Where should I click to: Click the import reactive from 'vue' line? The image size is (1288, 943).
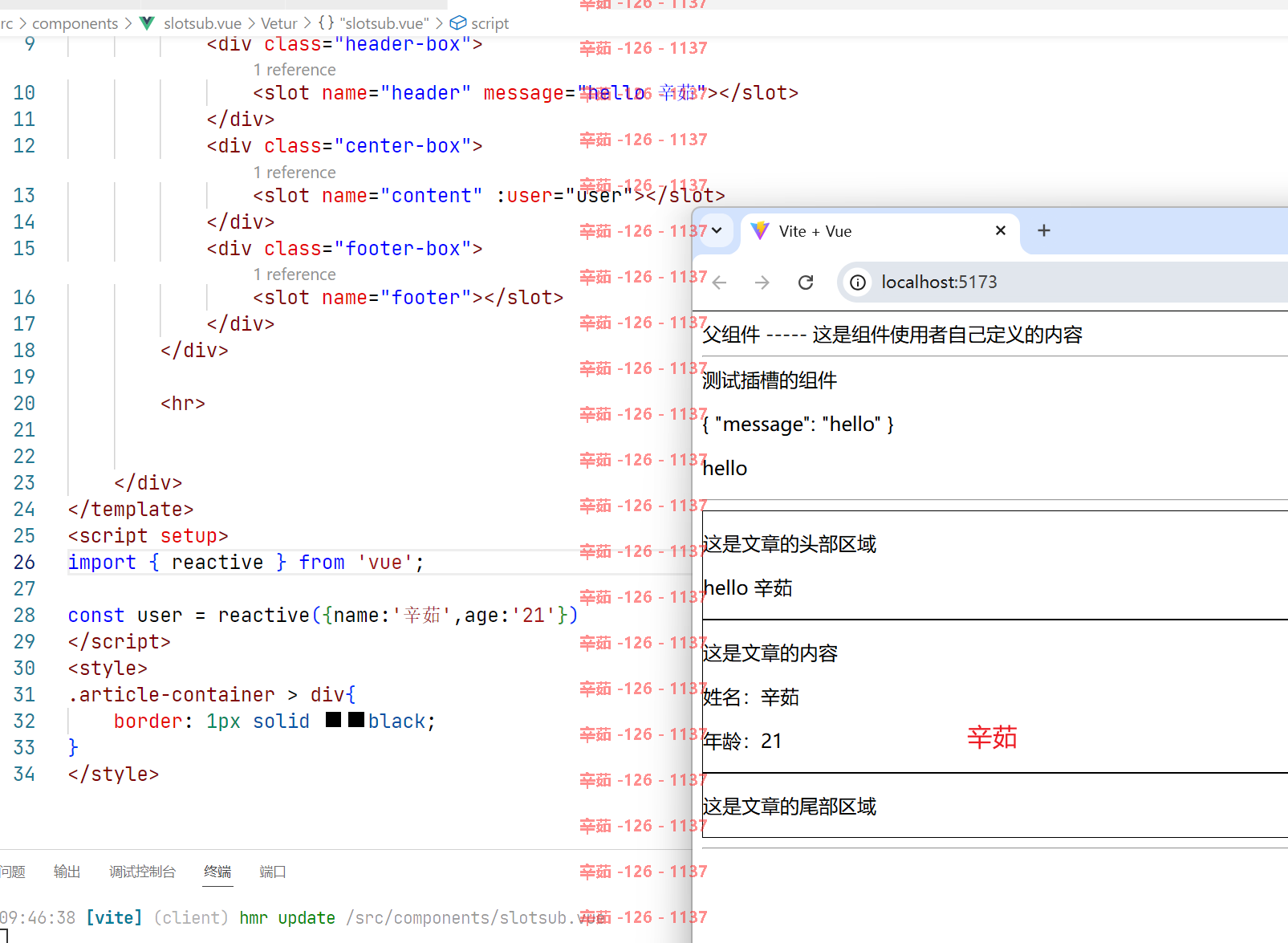(x=246, y=562)
